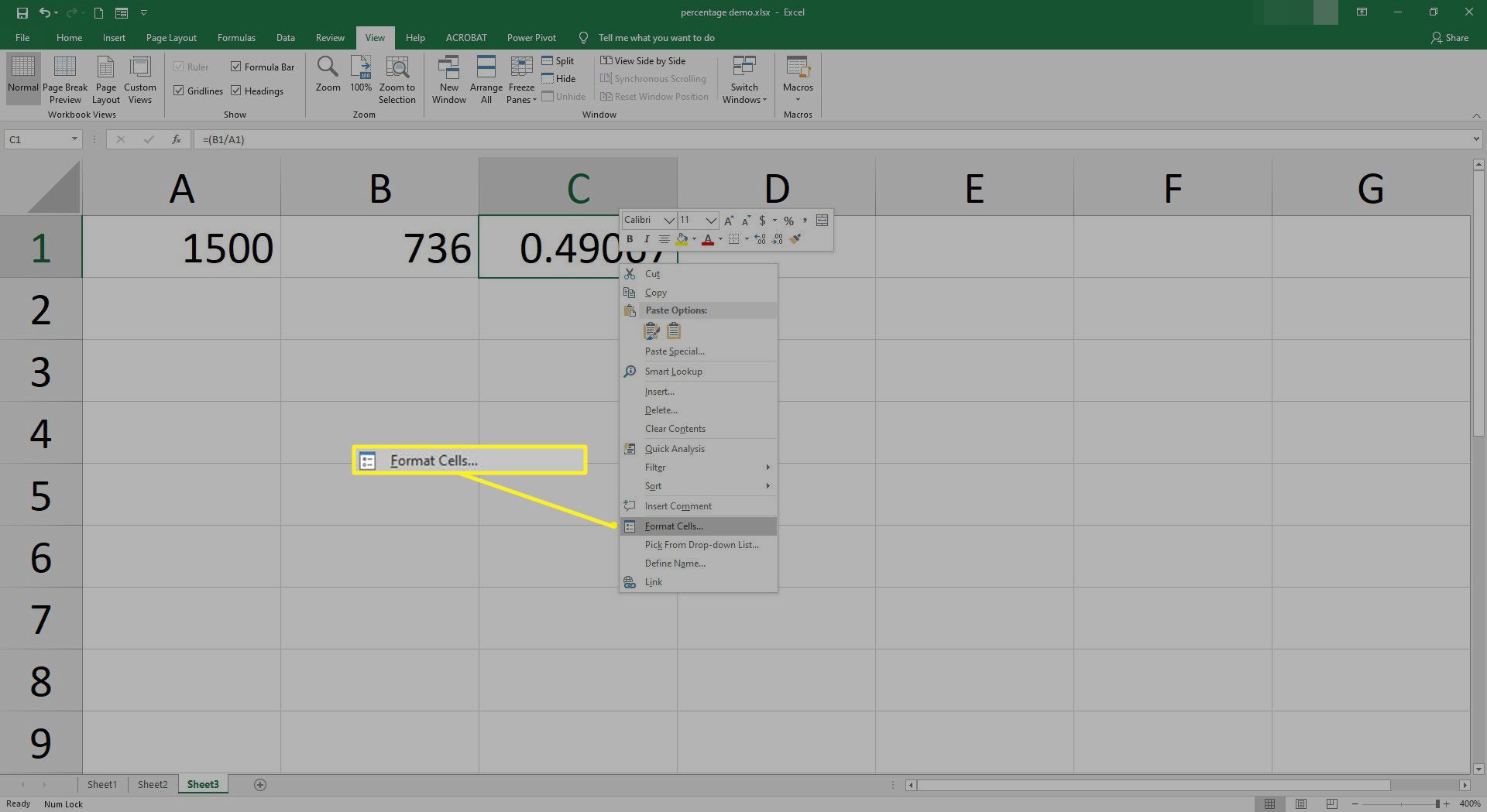
Task: Select Page Break view in status bar
Action: pos(1332,804)
